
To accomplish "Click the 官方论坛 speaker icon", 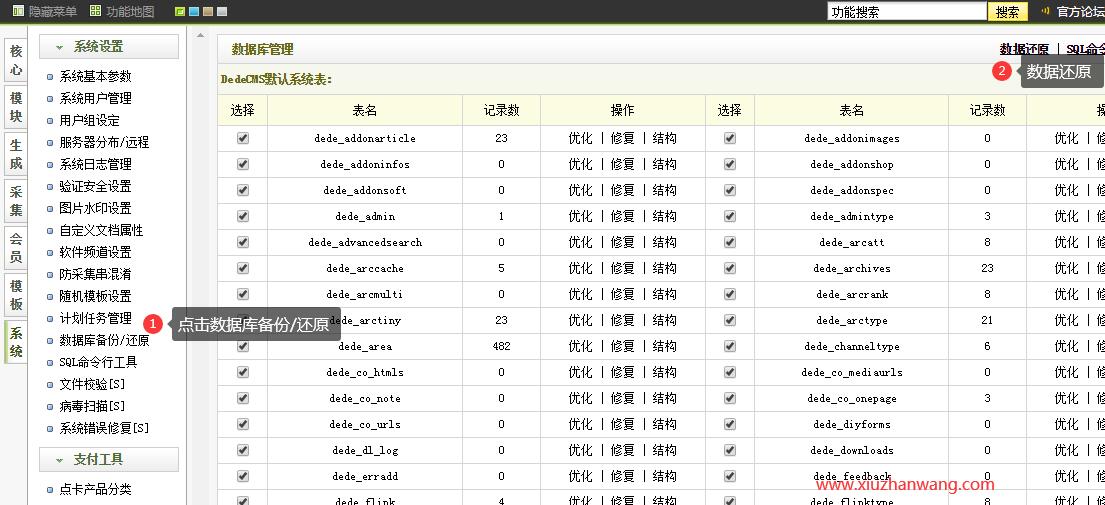I will [x=1045, y=12].
